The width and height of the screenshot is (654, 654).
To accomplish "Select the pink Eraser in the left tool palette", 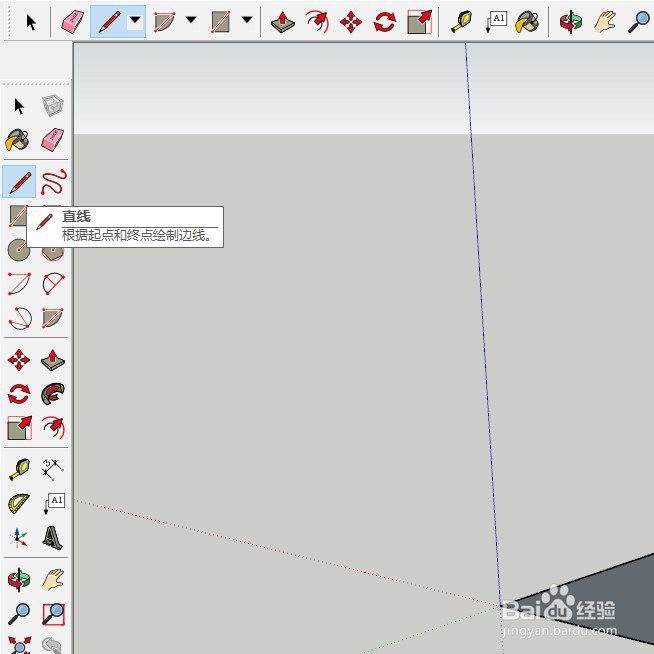I will [x=53, y=140].
